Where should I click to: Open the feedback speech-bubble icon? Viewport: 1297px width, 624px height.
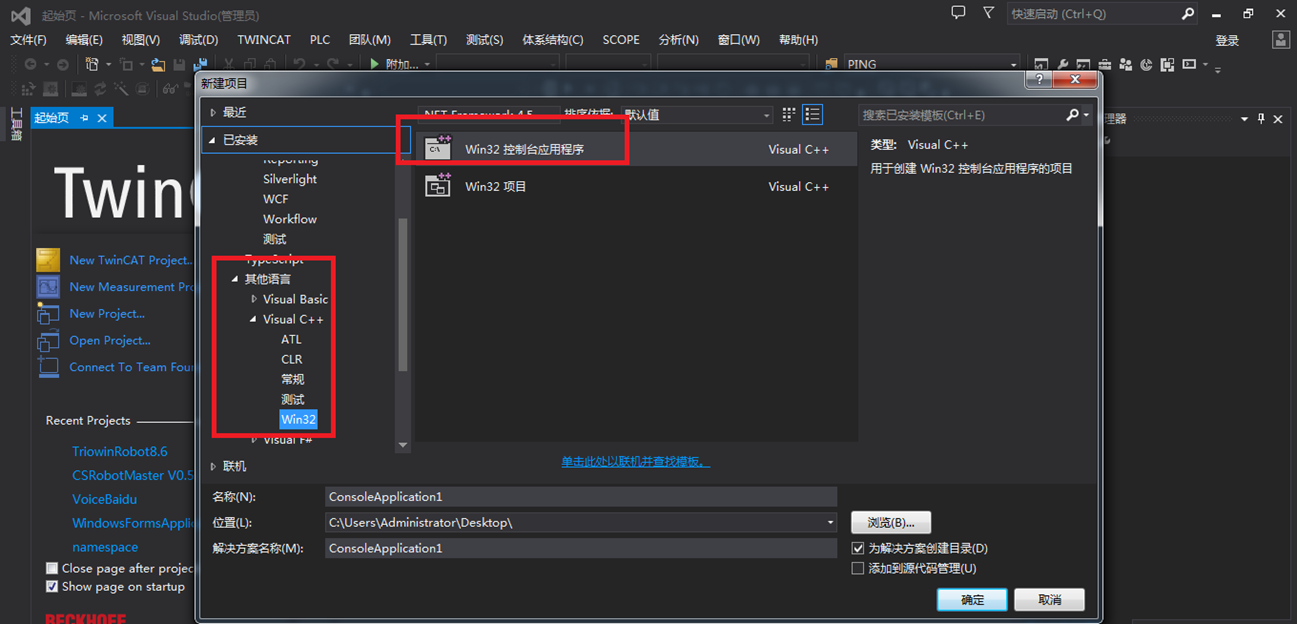[x=958, y=13]
